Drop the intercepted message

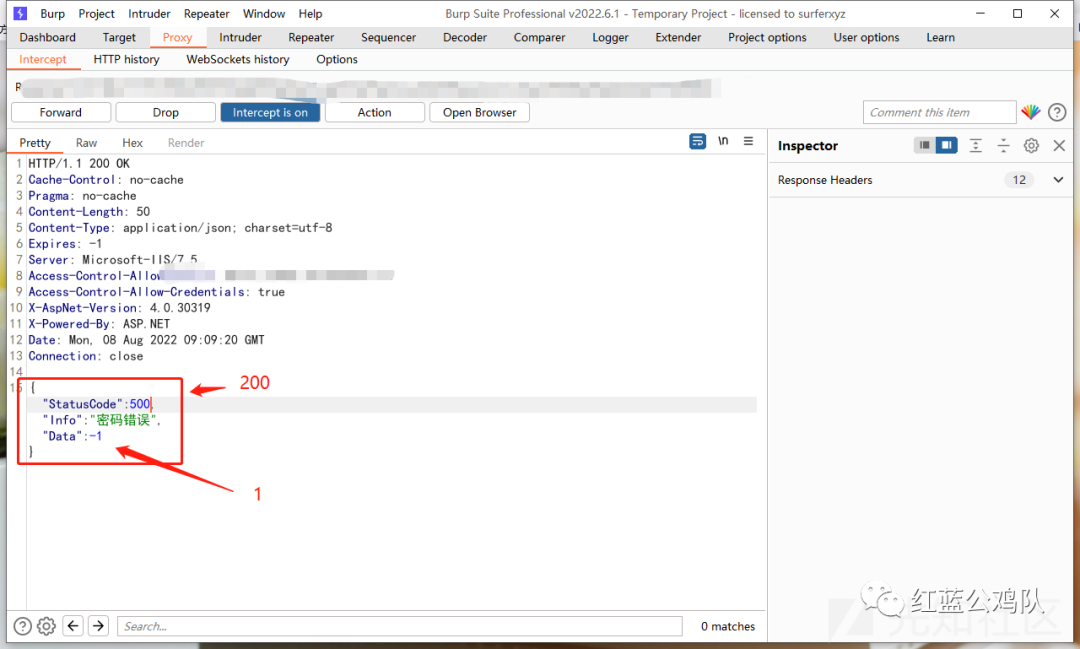tap(165, 112)
